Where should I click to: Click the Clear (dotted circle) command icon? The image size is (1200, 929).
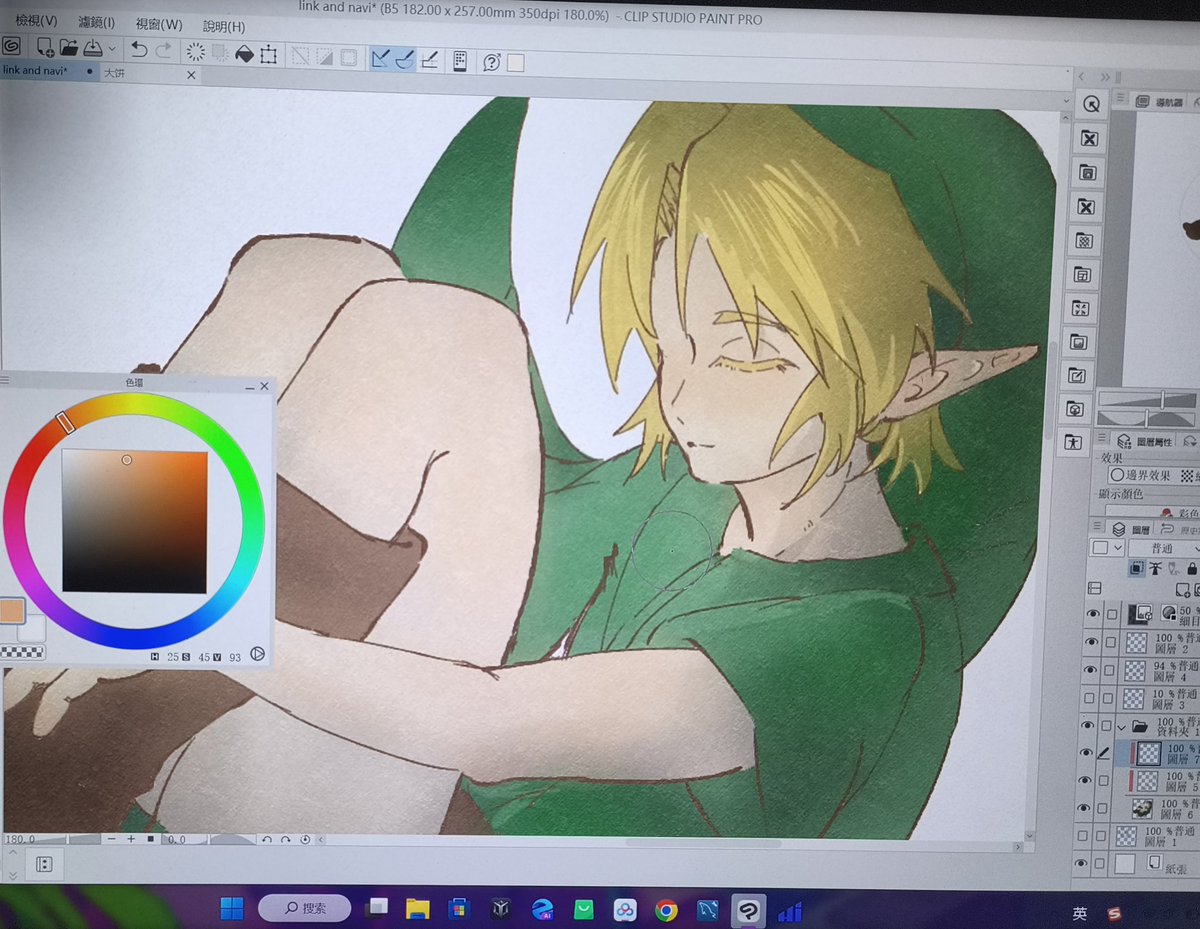[x=196, y=52]
